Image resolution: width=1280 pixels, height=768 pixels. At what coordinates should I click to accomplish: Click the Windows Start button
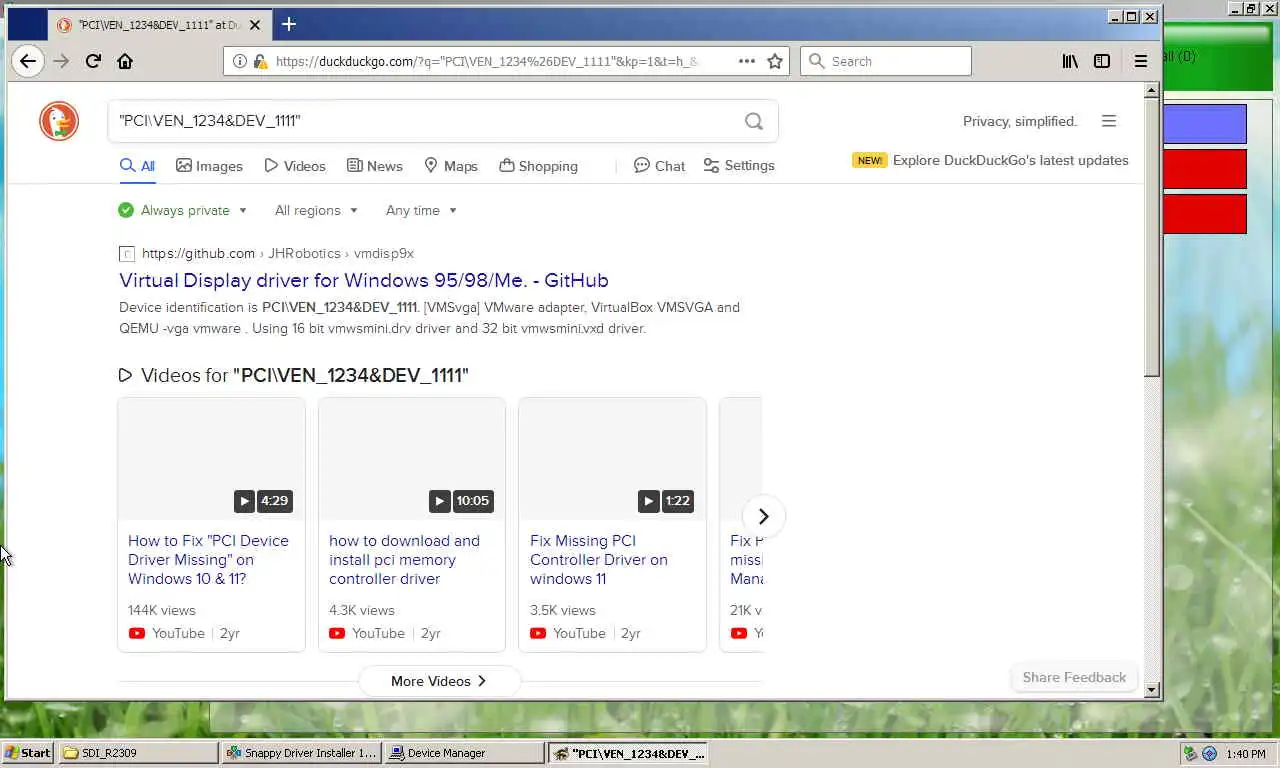click(x=27, y=753)
